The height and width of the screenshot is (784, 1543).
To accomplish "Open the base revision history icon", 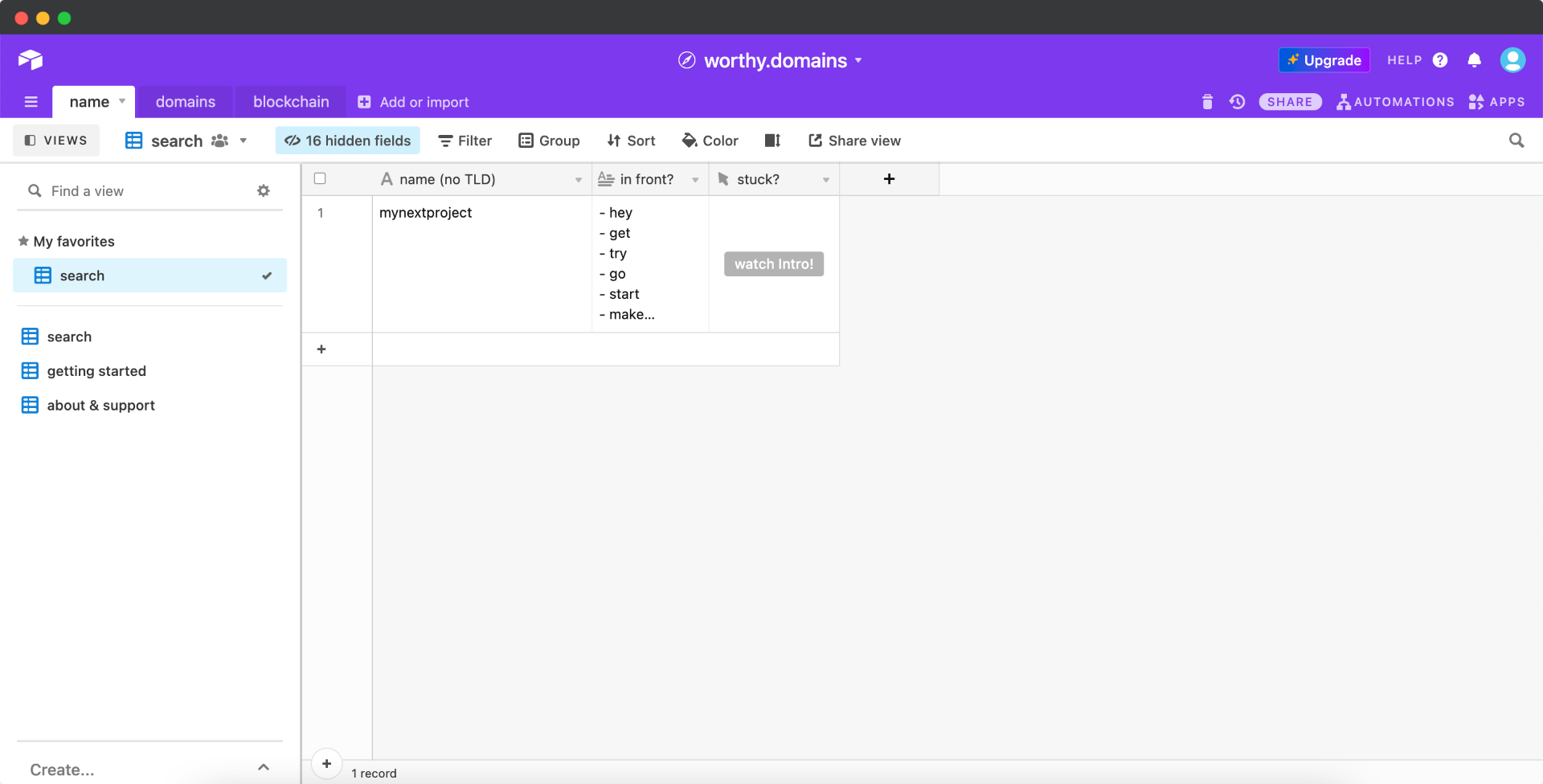I will (x=1237, y=102).
